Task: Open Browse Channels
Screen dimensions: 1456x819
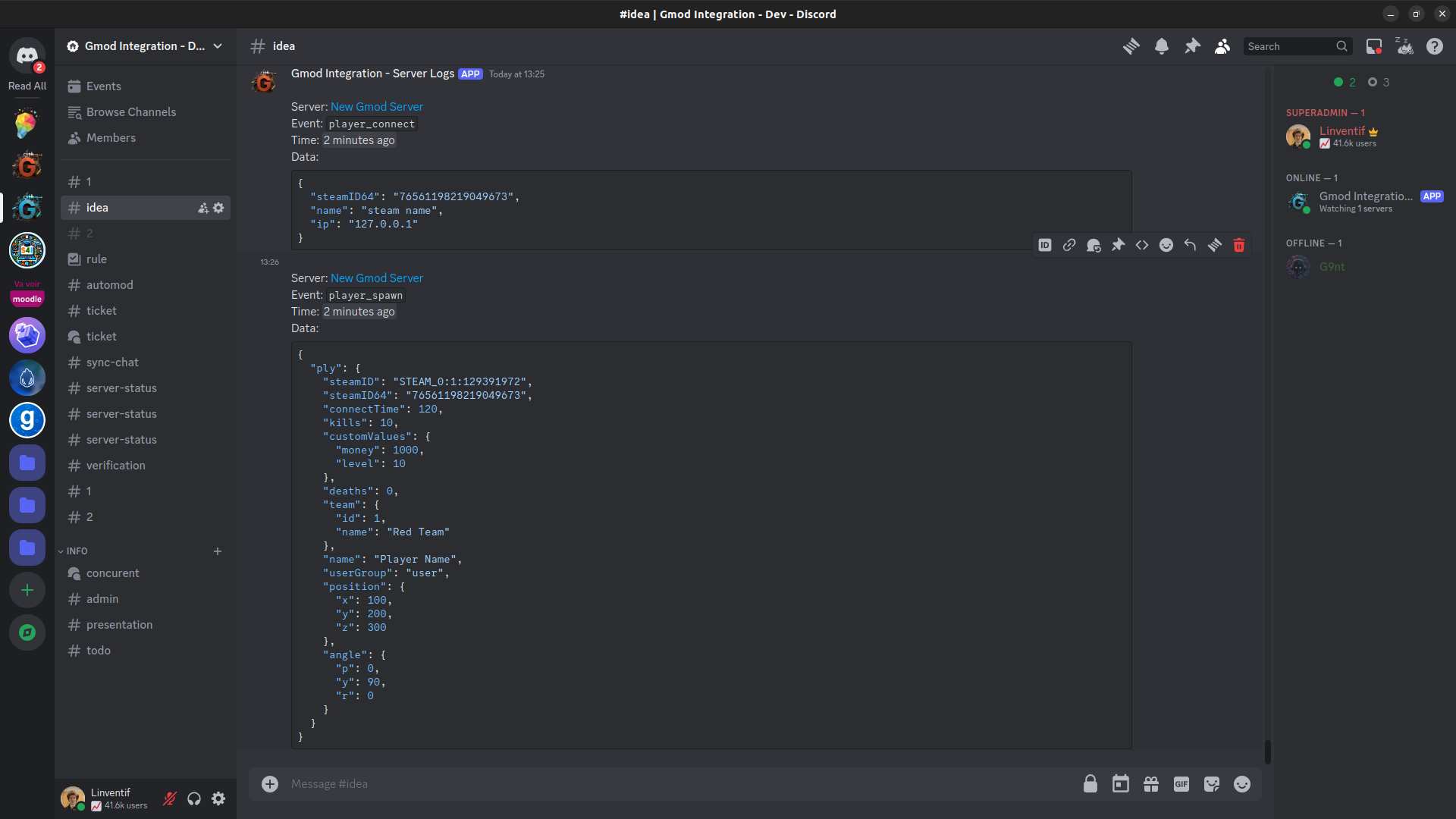Action: pyautogui.click(x=146, y=112)
